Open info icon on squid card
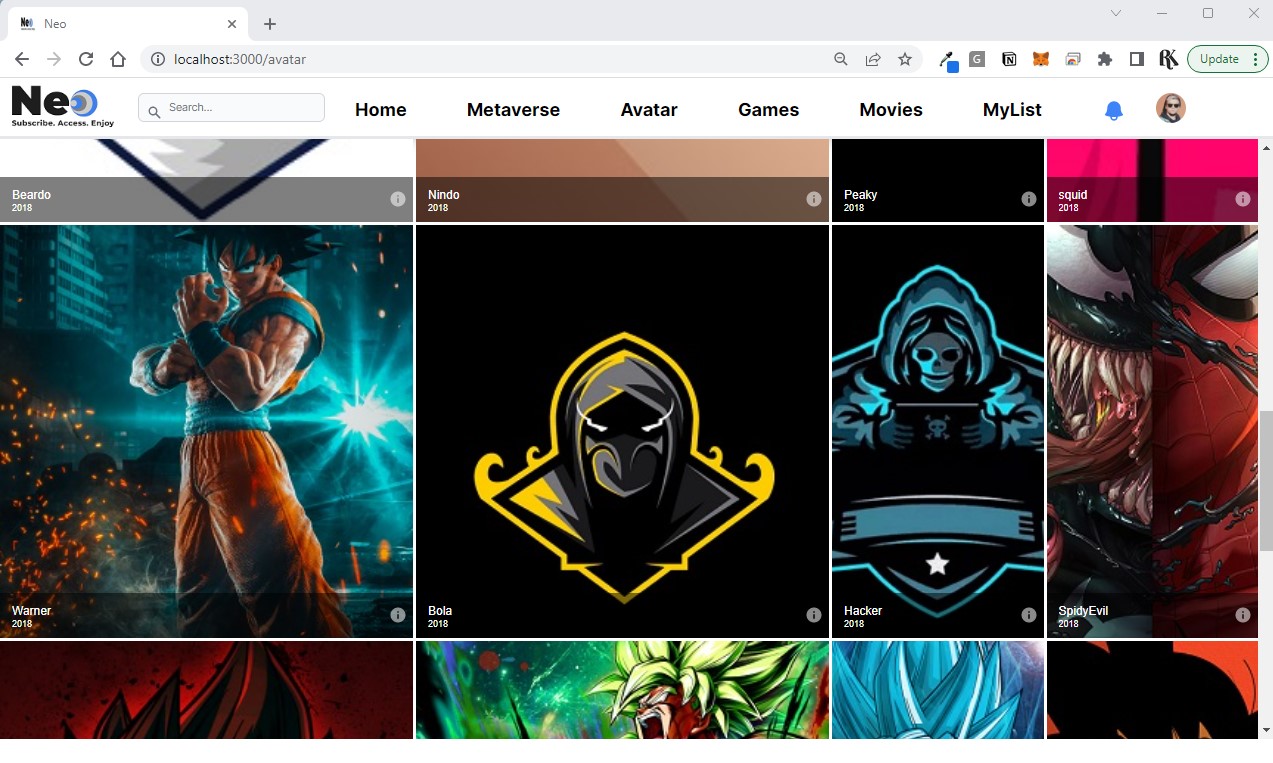Screen dimensions: 1273x763 [1243, 199]
